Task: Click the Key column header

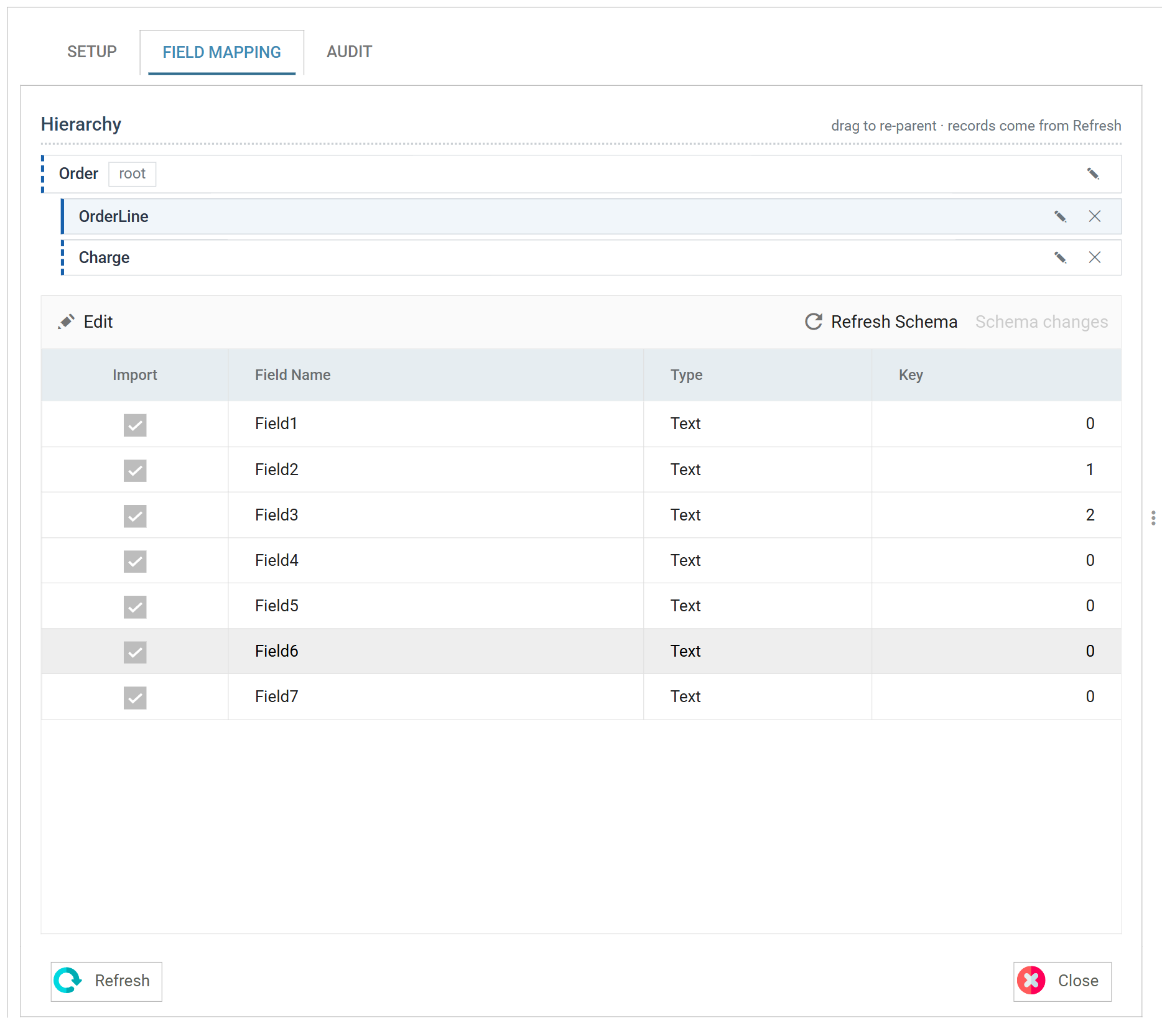Action: pos(997,375)
